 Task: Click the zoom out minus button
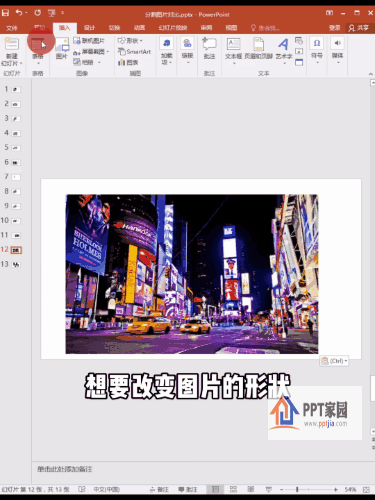click(x=282, y=489)
